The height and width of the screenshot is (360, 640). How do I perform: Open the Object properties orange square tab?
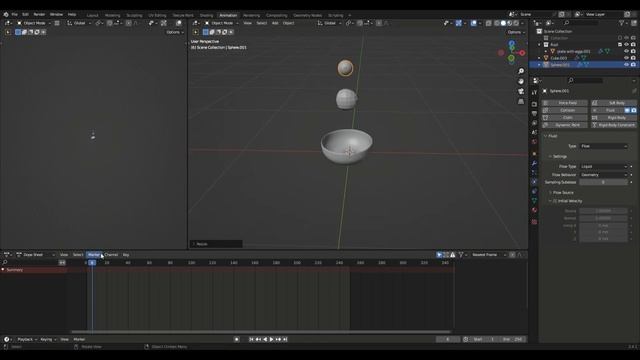[x=534, y=153]
